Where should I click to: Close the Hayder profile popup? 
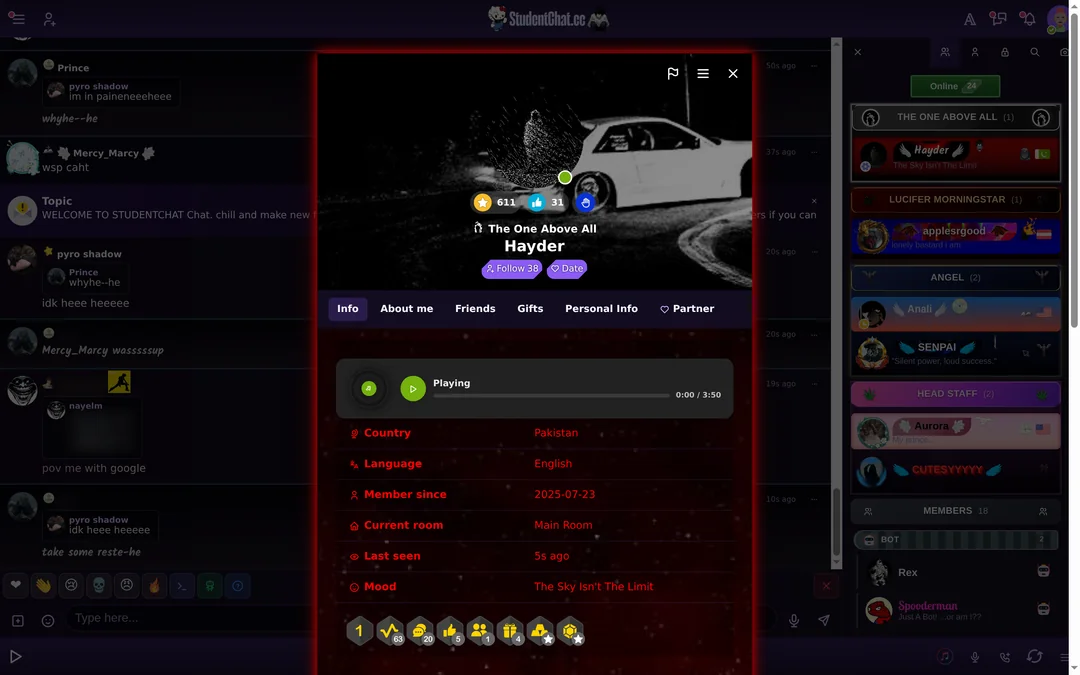733,73
